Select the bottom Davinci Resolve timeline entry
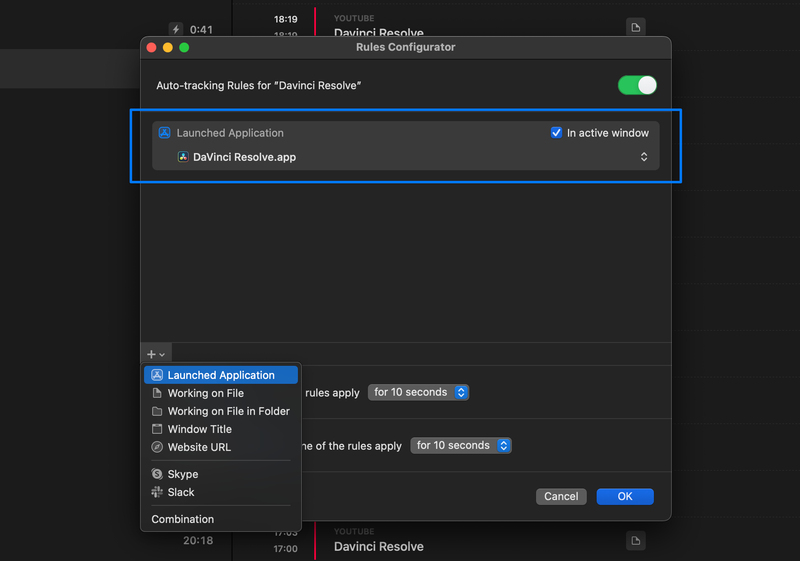This screenshot has width=800, height=561. point(379,546)
